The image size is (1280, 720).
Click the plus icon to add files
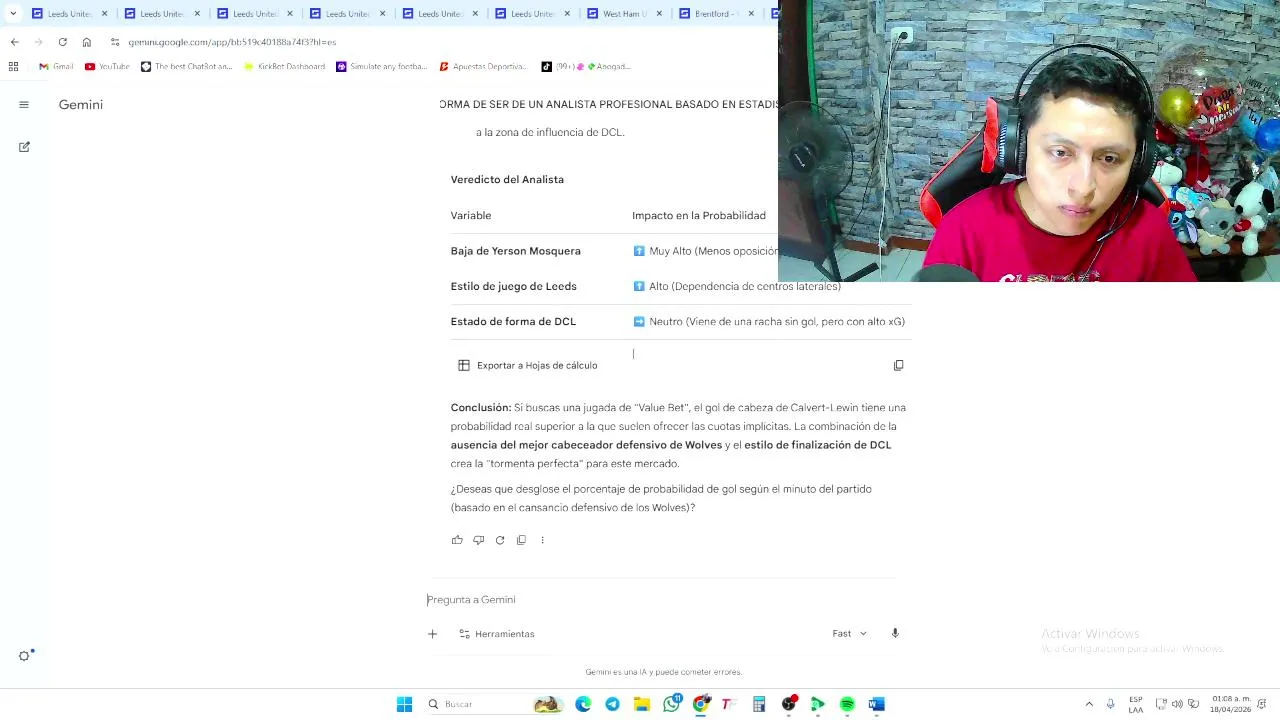point(432,634)
